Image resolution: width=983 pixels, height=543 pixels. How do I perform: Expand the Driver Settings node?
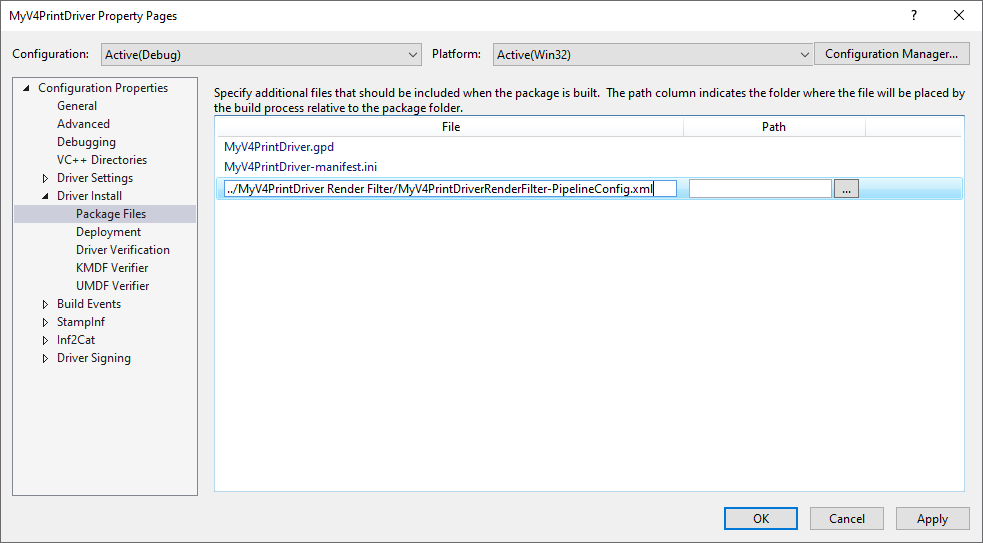click(45, 178)
